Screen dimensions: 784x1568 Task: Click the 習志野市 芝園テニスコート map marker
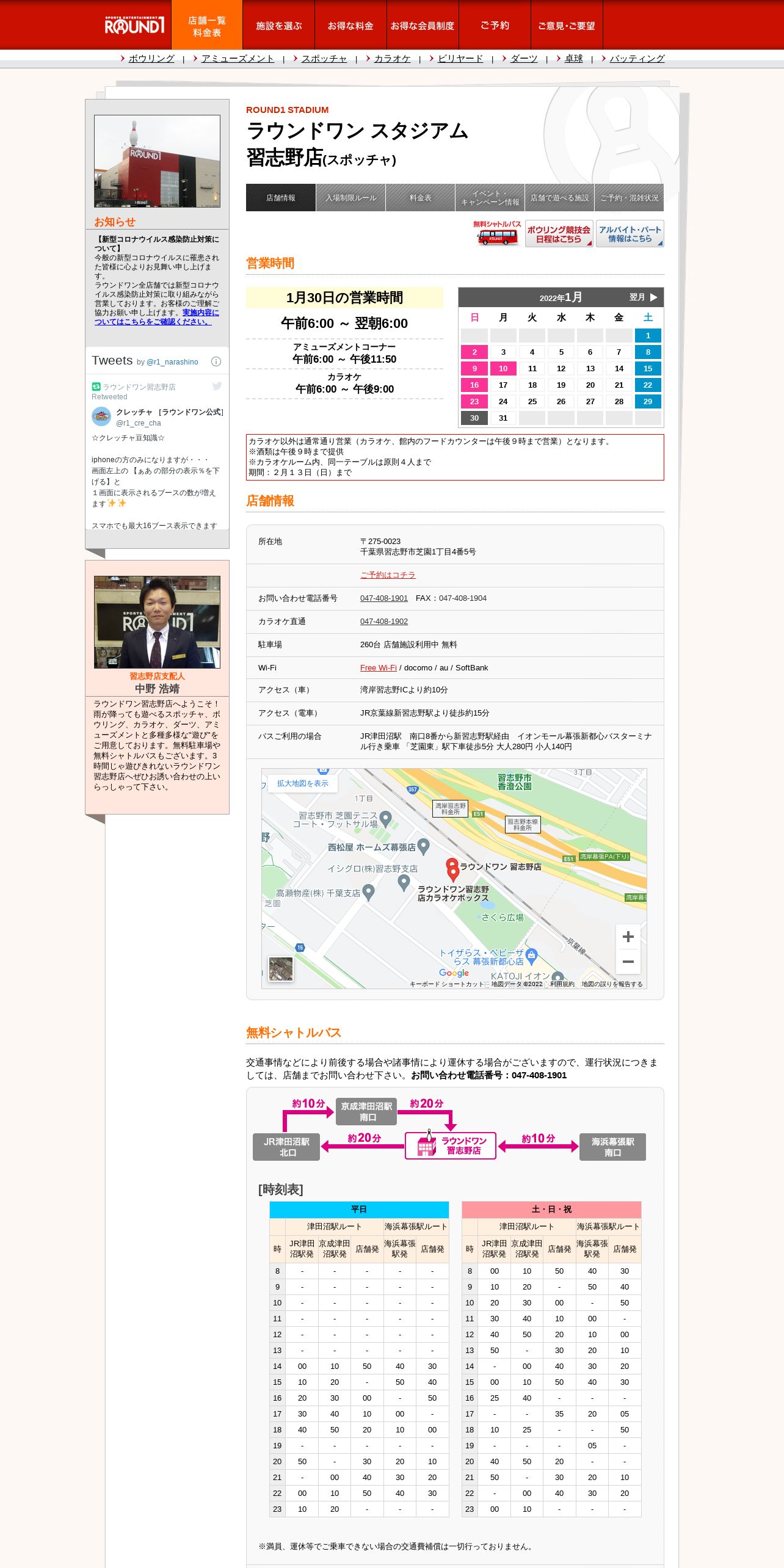coord(385,818)
